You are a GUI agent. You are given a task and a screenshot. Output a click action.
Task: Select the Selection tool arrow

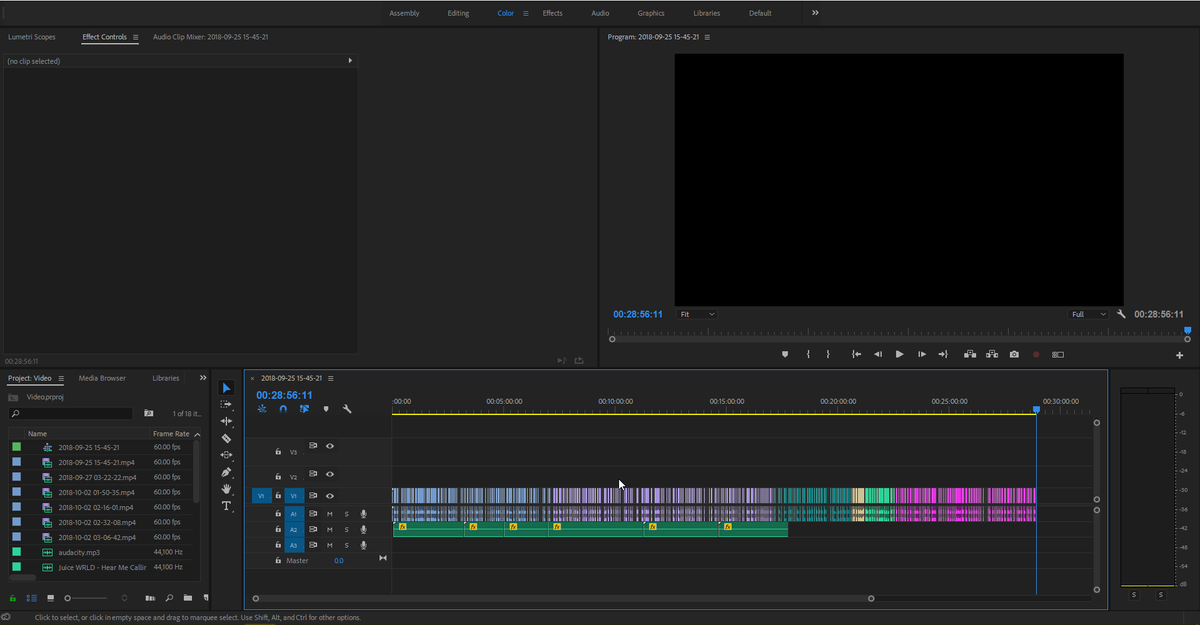tap(226, 388)
